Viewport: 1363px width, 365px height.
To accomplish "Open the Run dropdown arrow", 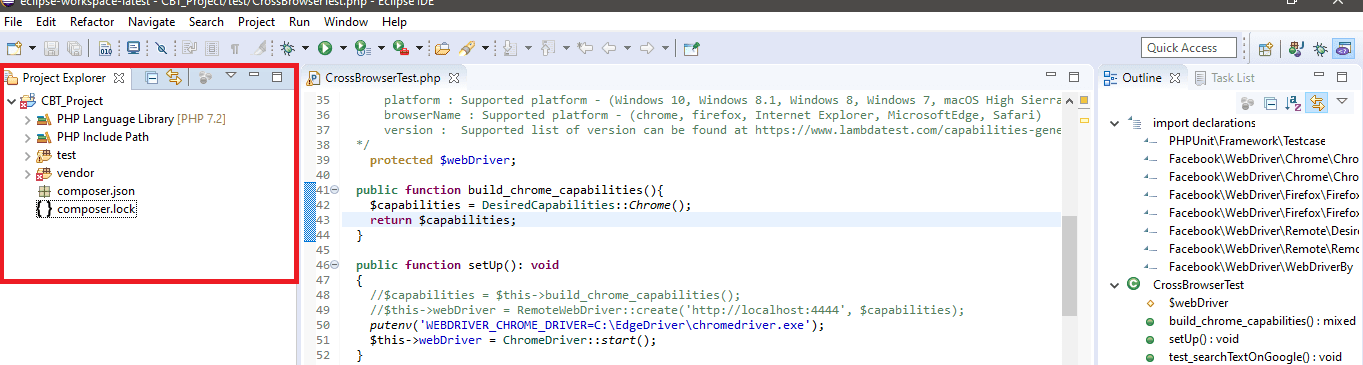I will (343, 47).
